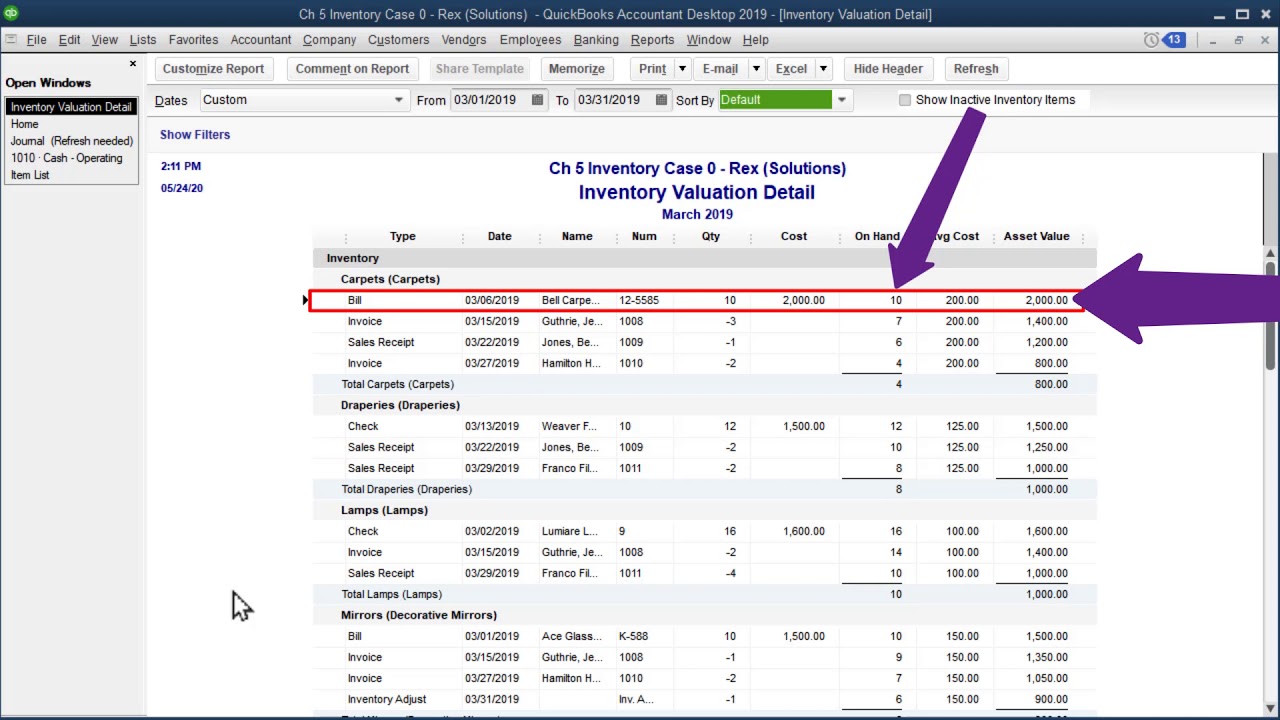Click the Bell Carpe... Bill row name
The height and width of the screenshot is (720, 1280).
click(571, 301)
